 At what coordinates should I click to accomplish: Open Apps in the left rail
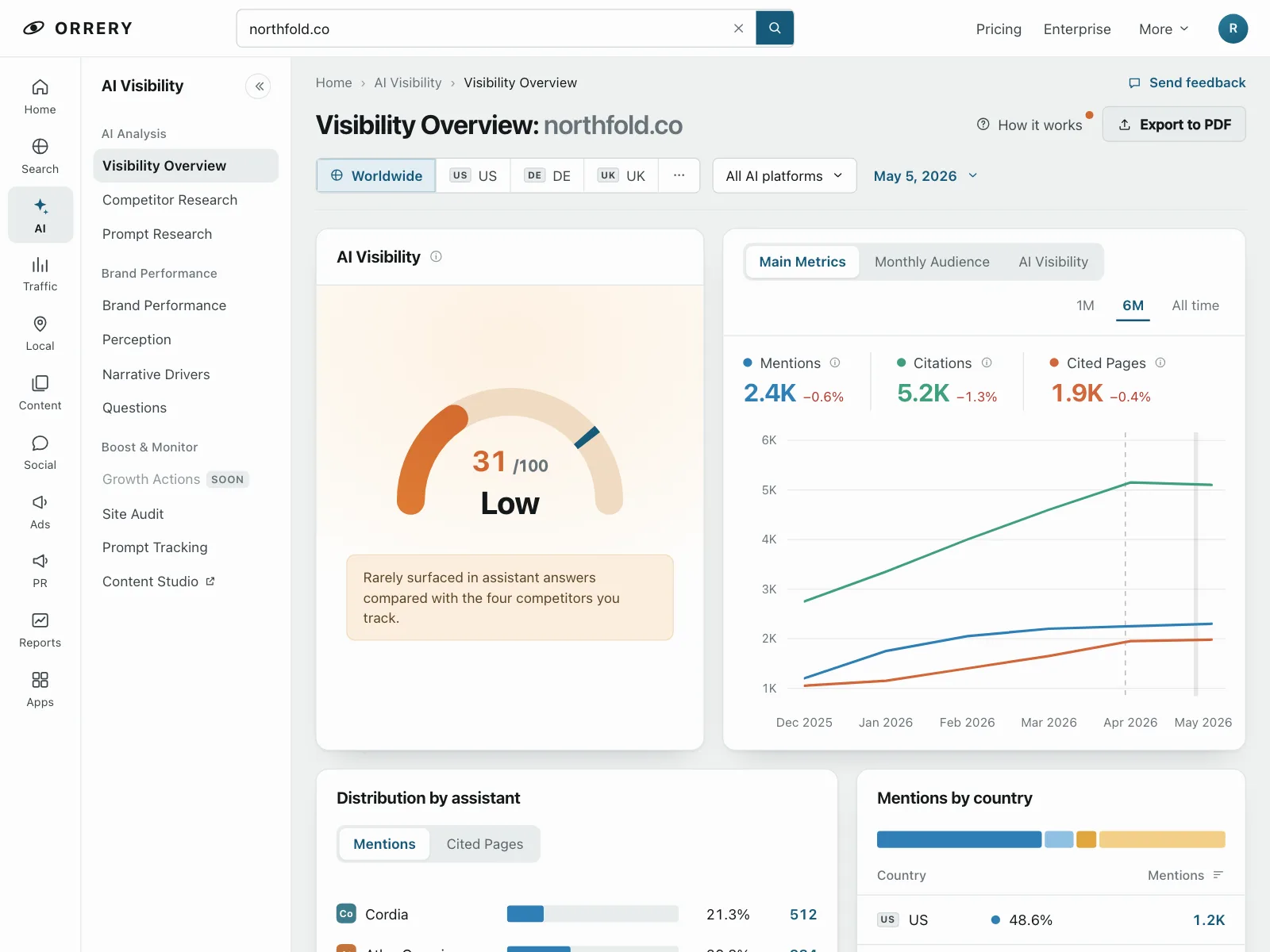coord(40,690)
